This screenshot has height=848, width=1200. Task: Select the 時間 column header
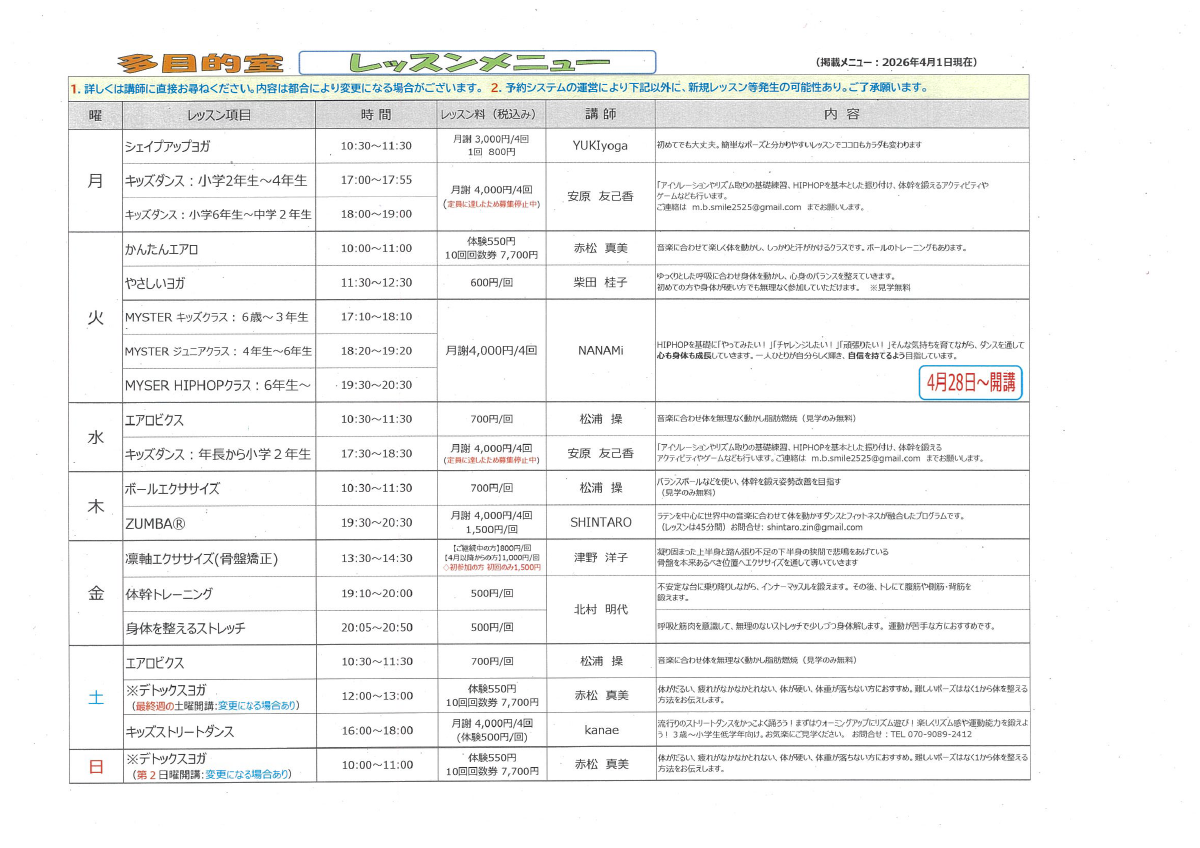[376, 115]
